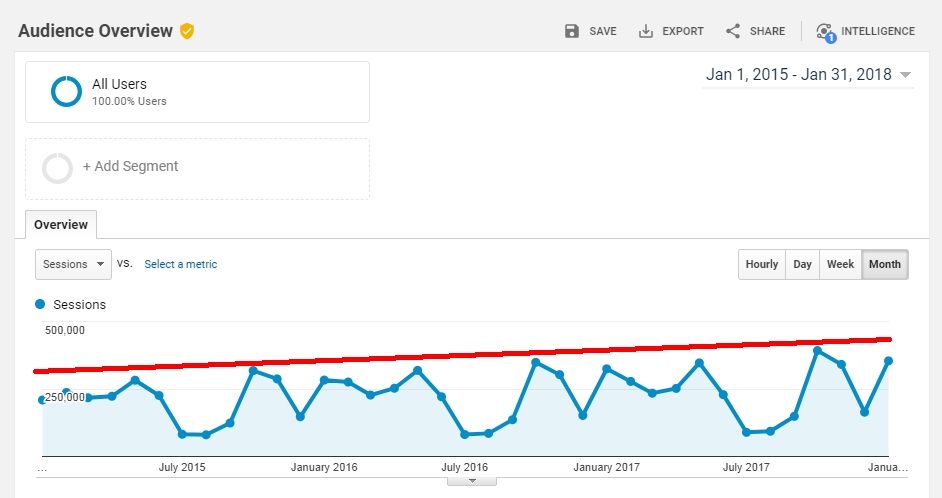942x498 pixels.
Task: Switch chart granularity to Day
Action: 802,264
